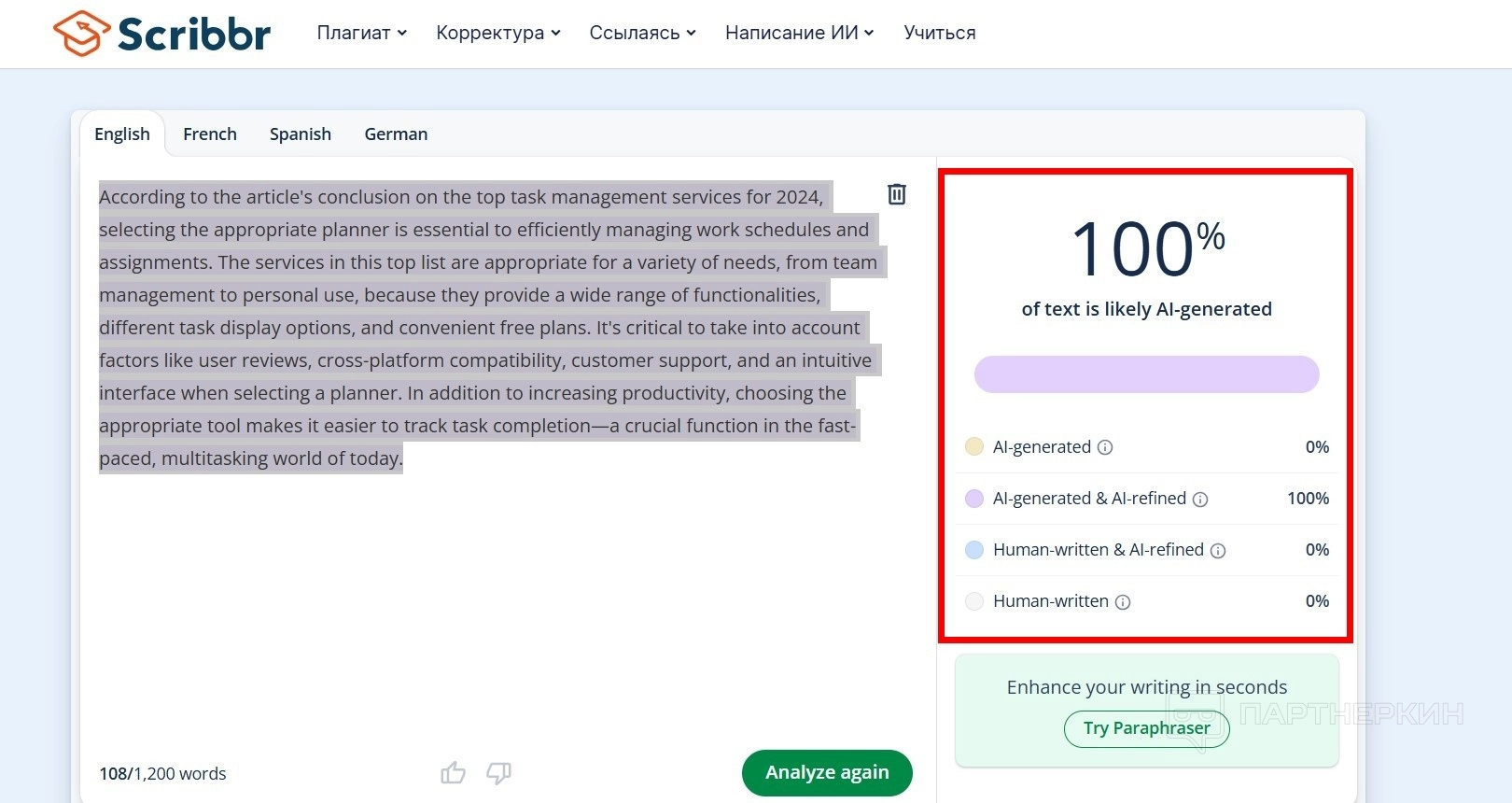Delete text with the trash icon
This screenshot has width=1512, height=803.
coord(897,194)
